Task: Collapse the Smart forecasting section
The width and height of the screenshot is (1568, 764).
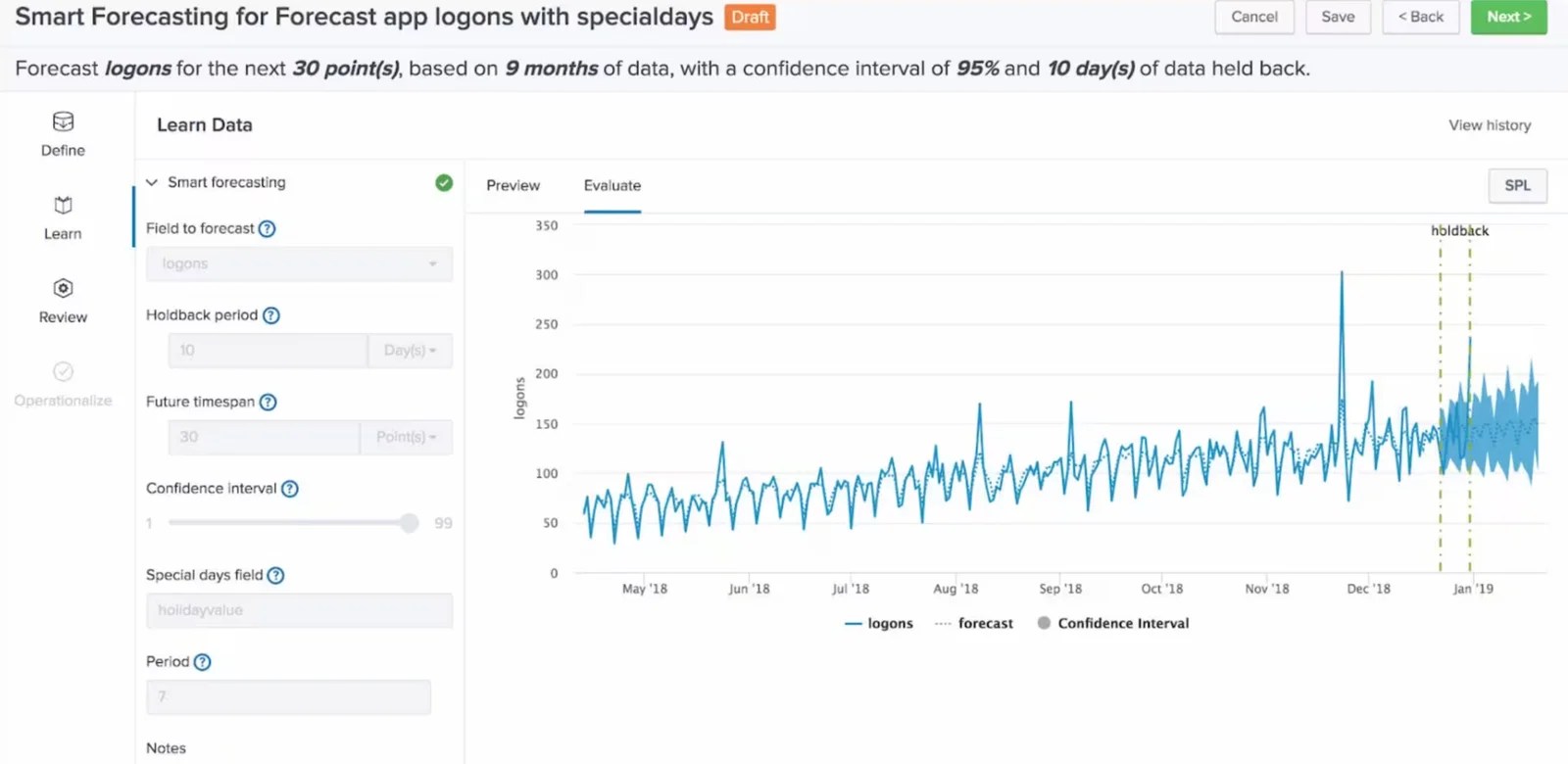Action: point(152,182)
